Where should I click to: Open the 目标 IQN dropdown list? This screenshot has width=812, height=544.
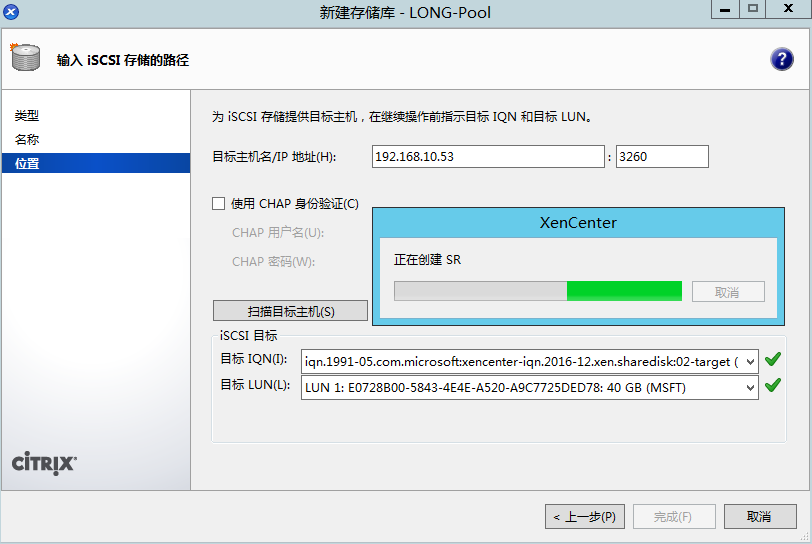point(750,362)
